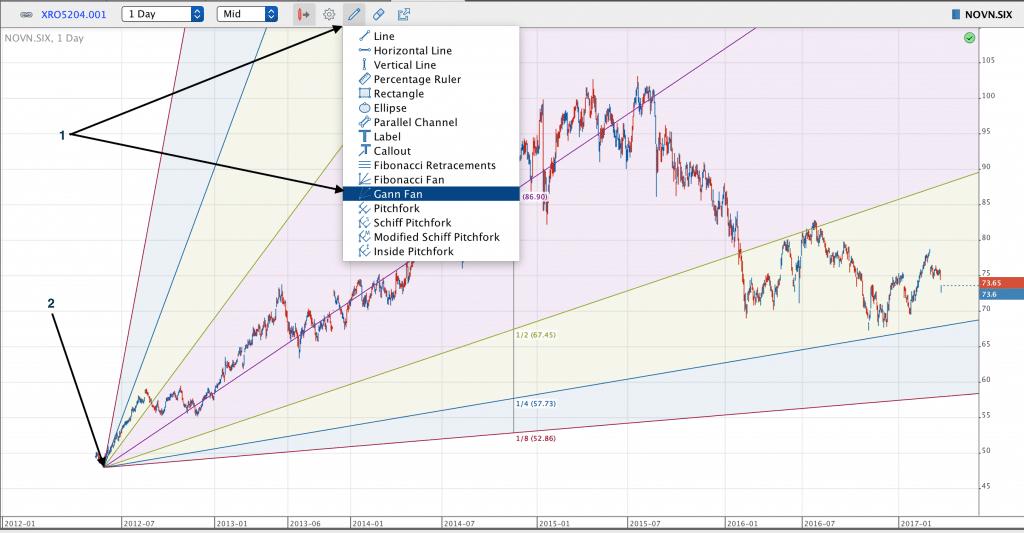
Task: Click the green checkmark status icon
Action: tap(969, 38)
